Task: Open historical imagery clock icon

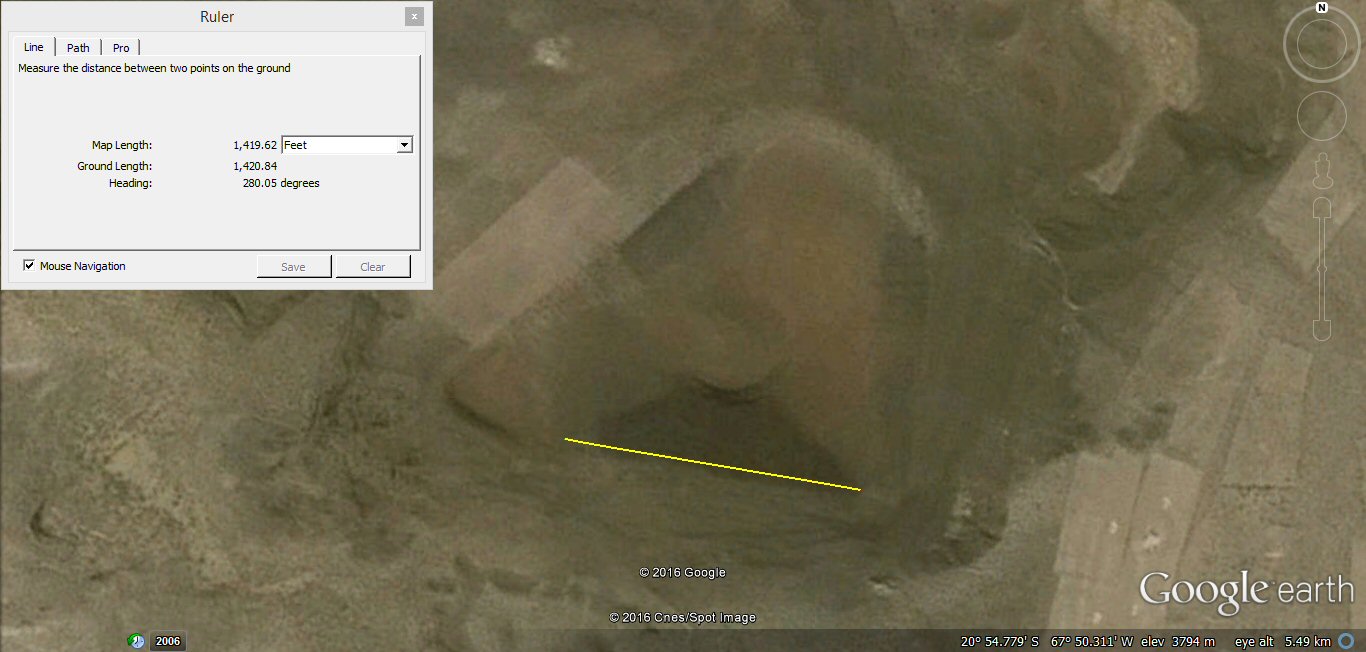Action: (136, 641)
